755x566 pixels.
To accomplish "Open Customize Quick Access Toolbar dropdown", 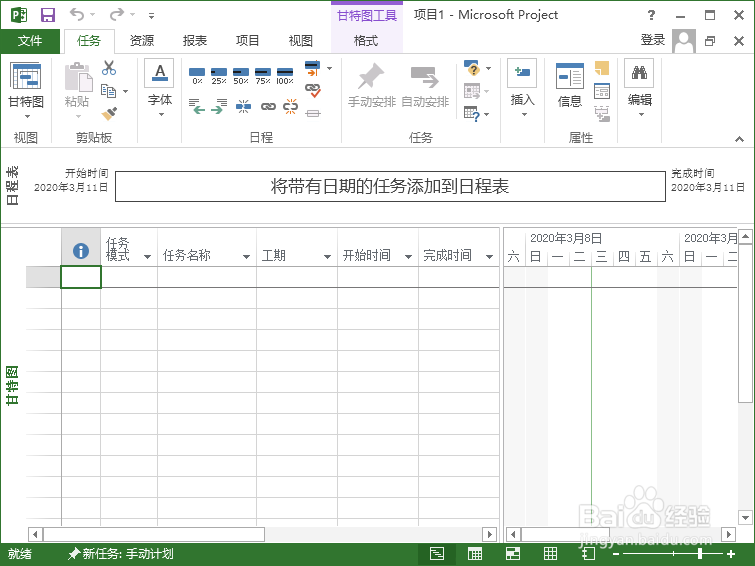I will 151,15.
